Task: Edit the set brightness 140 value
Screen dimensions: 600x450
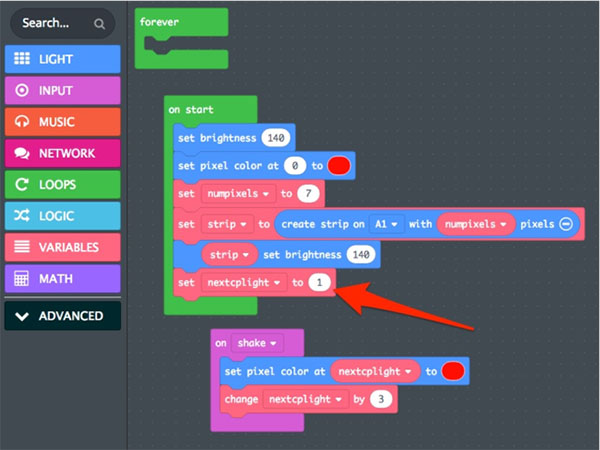Action: pyautogui.click(x=276, y=137)
